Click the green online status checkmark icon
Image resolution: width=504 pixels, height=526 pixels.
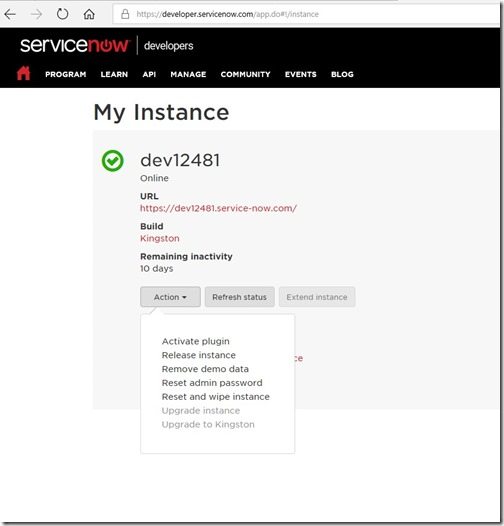[x=113, y=161]
